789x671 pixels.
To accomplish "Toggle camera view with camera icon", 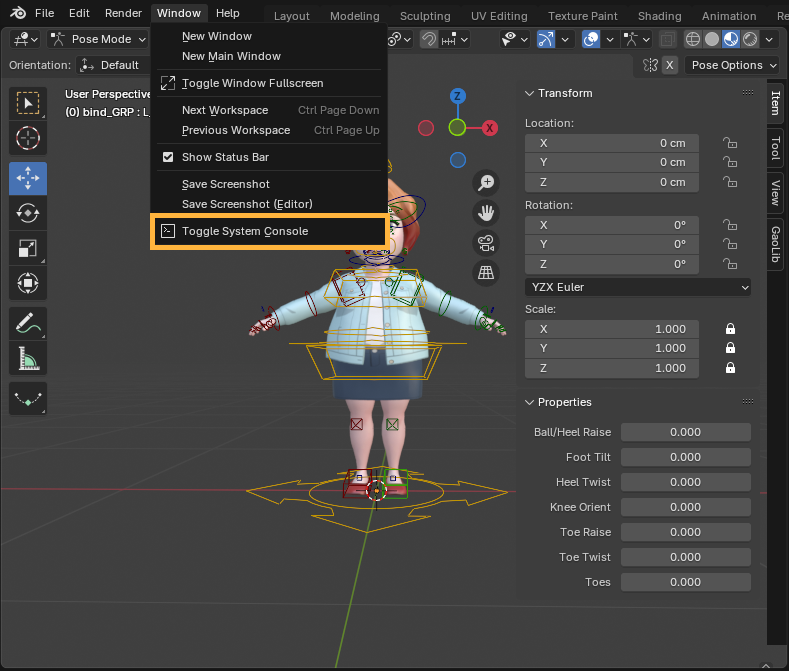I will [x=486, y=242].
